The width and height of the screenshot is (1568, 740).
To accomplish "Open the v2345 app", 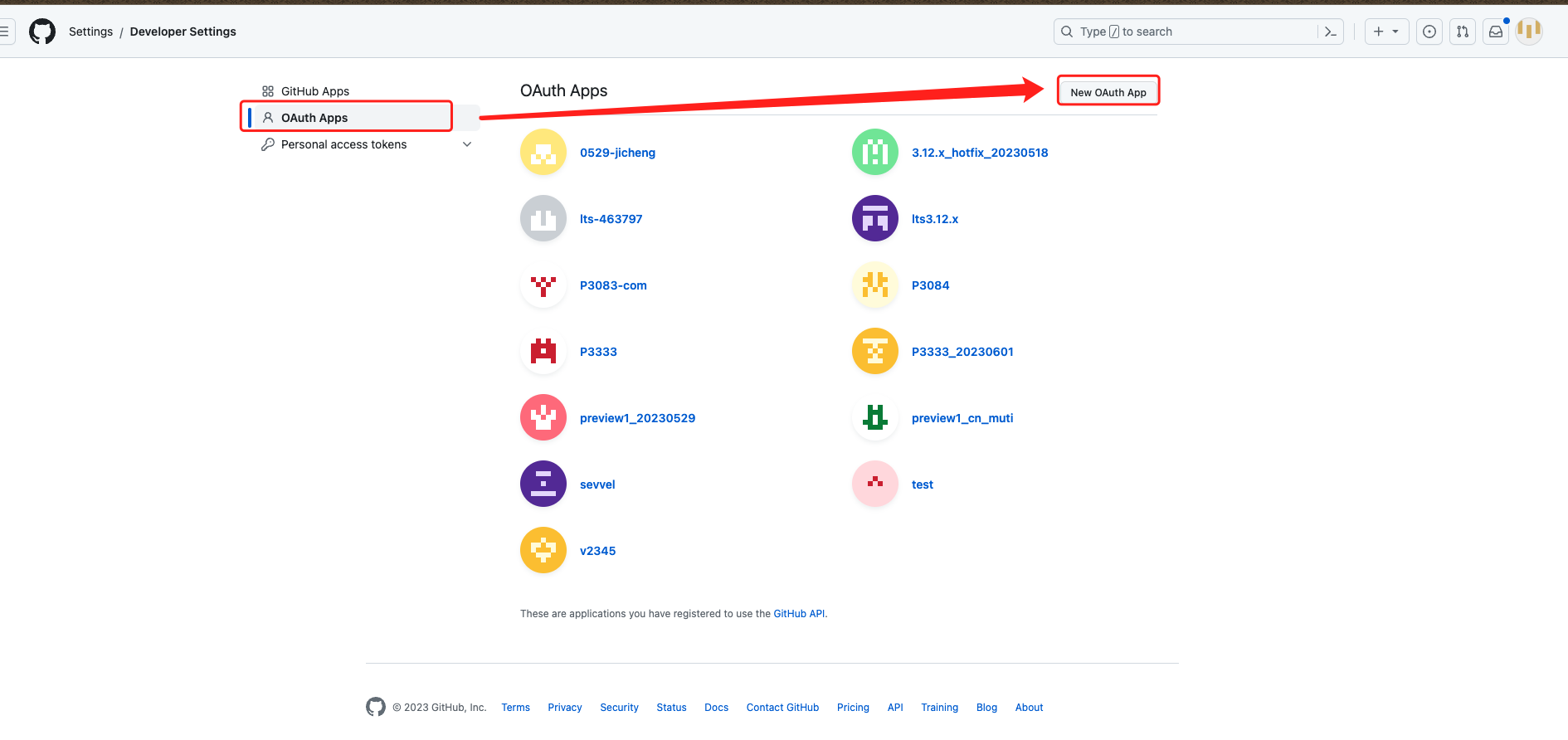I will click(597, 551).
